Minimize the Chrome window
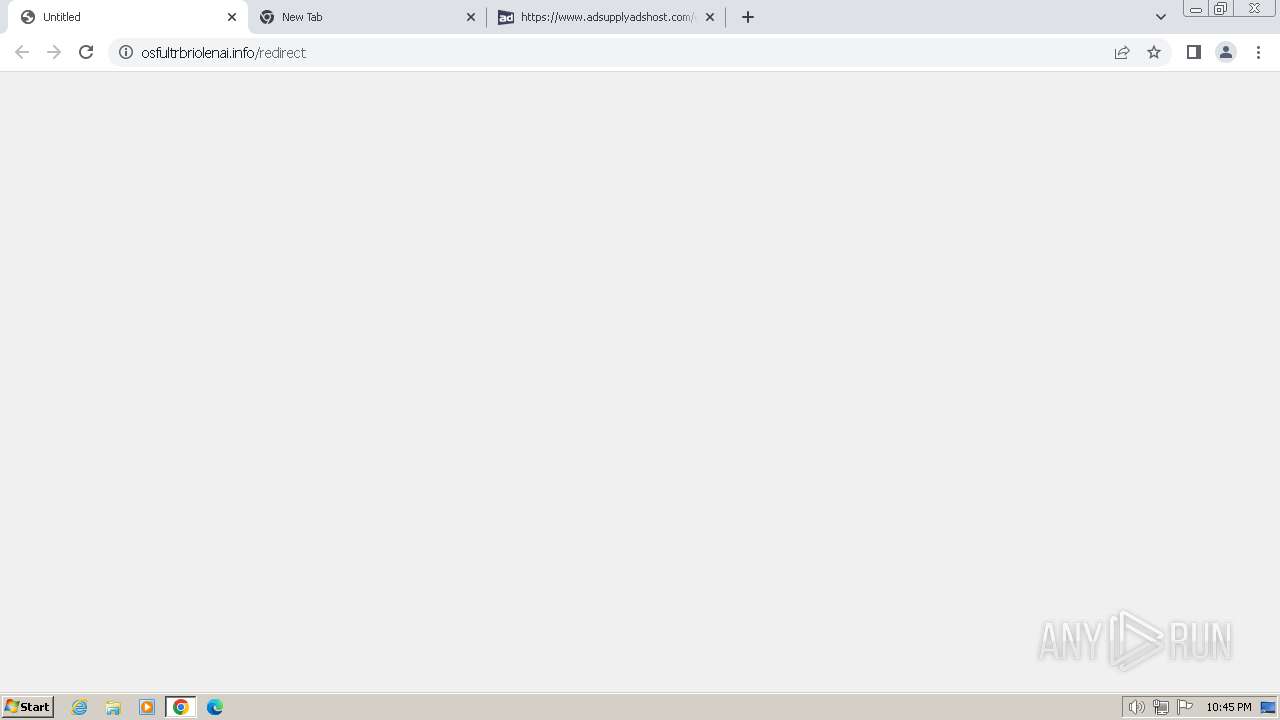Viewport: 1280px width, 720px height. [1195, 9]
